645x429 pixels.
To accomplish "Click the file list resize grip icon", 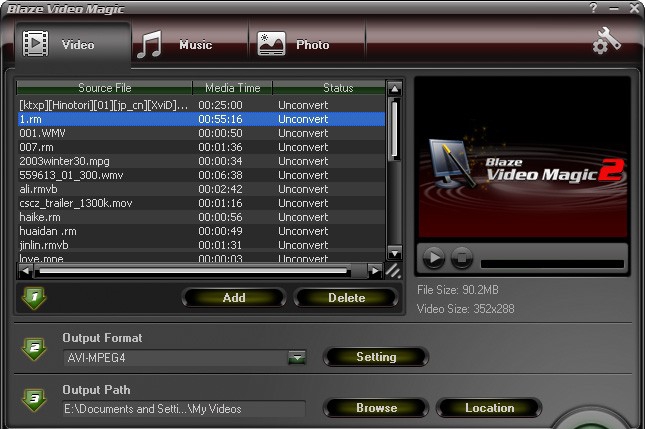I will pos(393,271).
